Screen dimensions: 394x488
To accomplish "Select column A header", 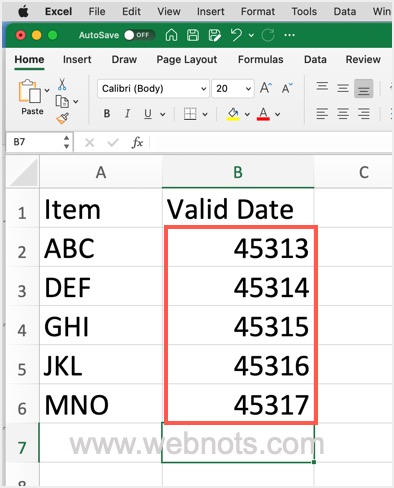I will (101, 172).
